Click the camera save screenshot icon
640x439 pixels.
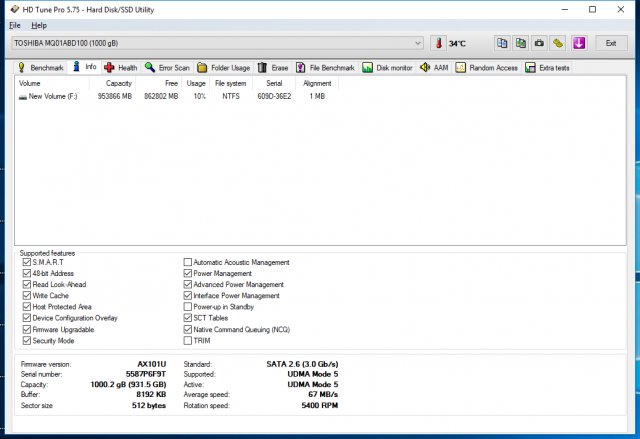click(x=539, y=44)
